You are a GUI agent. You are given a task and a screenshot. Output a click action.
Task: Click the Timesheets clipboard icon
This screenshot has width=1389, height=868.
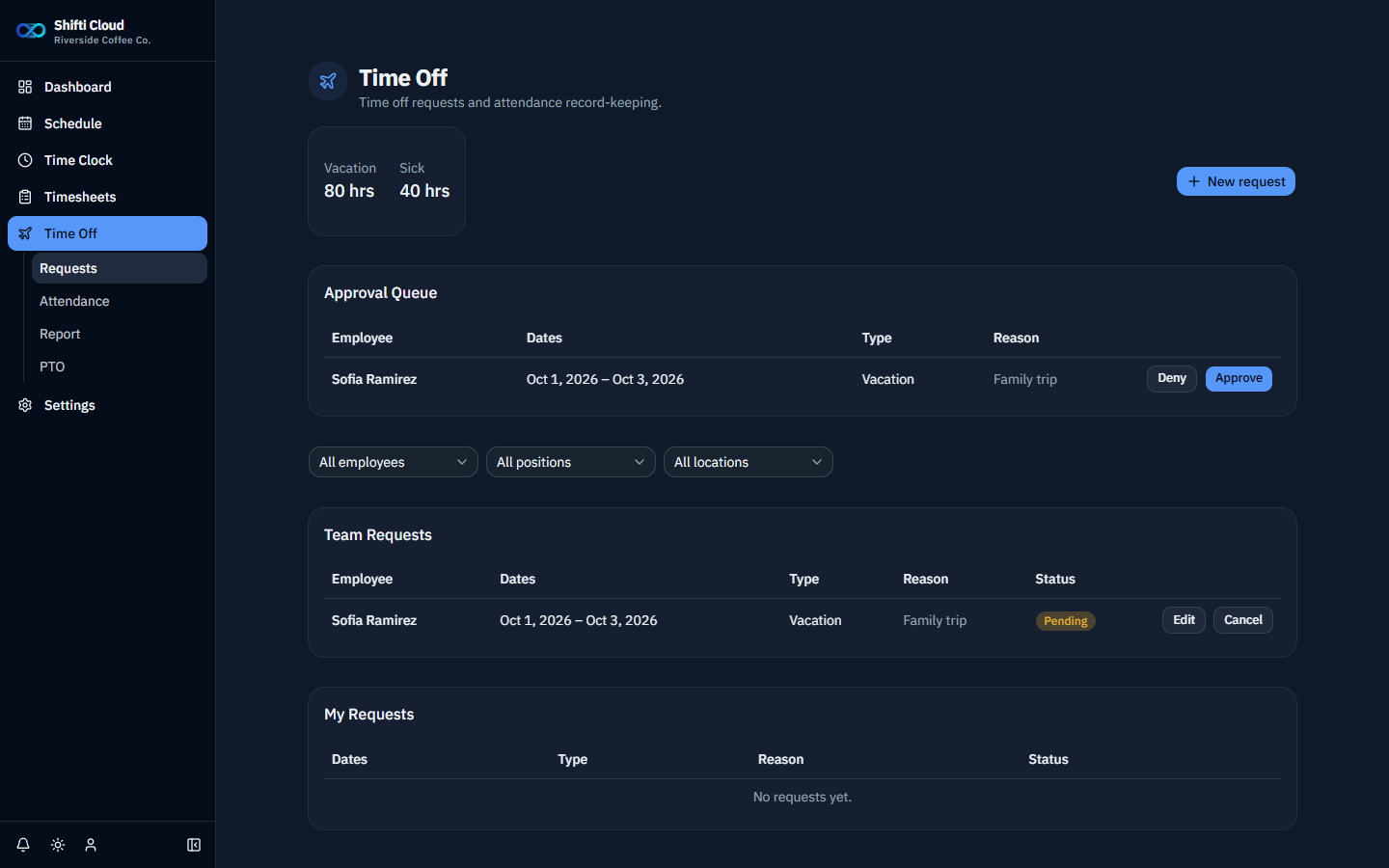click(x=25, y=197)
